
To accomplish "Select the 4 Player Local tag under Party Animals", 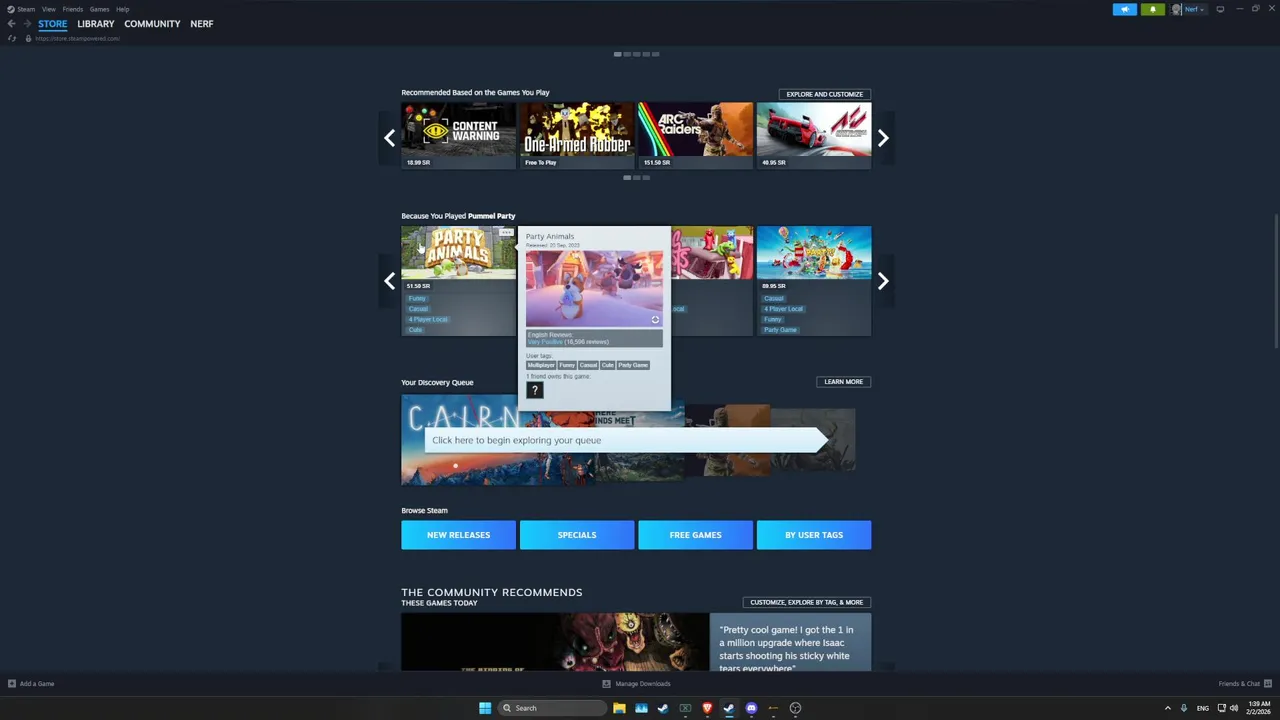I will coord(428,319).
